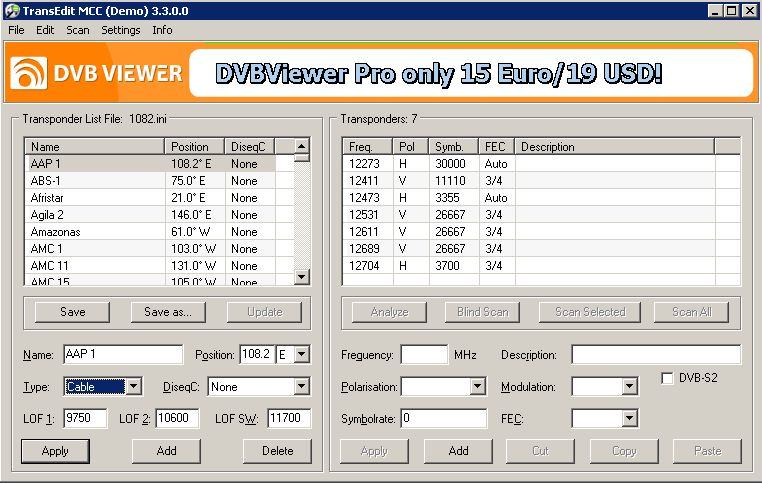Sort satellites by Name column header
The height and width of the screenshot is (483, 762).
coord(95,147)
